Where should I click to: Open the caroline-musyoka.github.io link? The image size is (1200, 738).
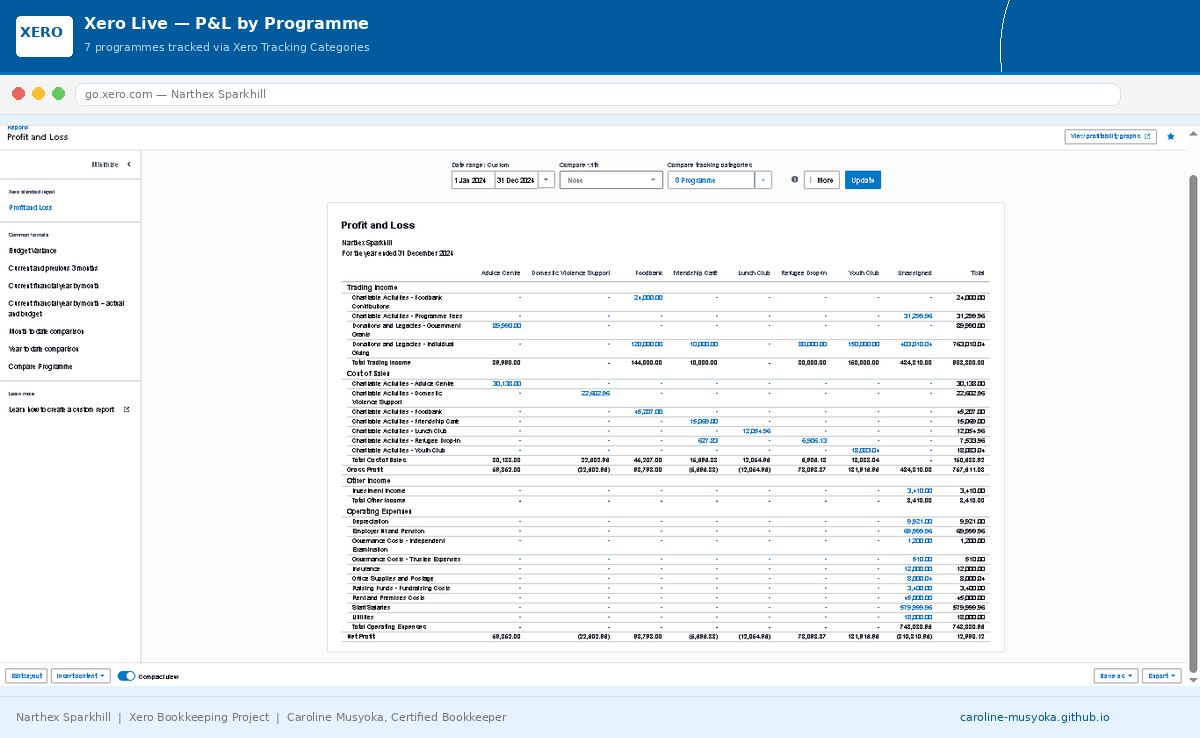point(1035,717)
